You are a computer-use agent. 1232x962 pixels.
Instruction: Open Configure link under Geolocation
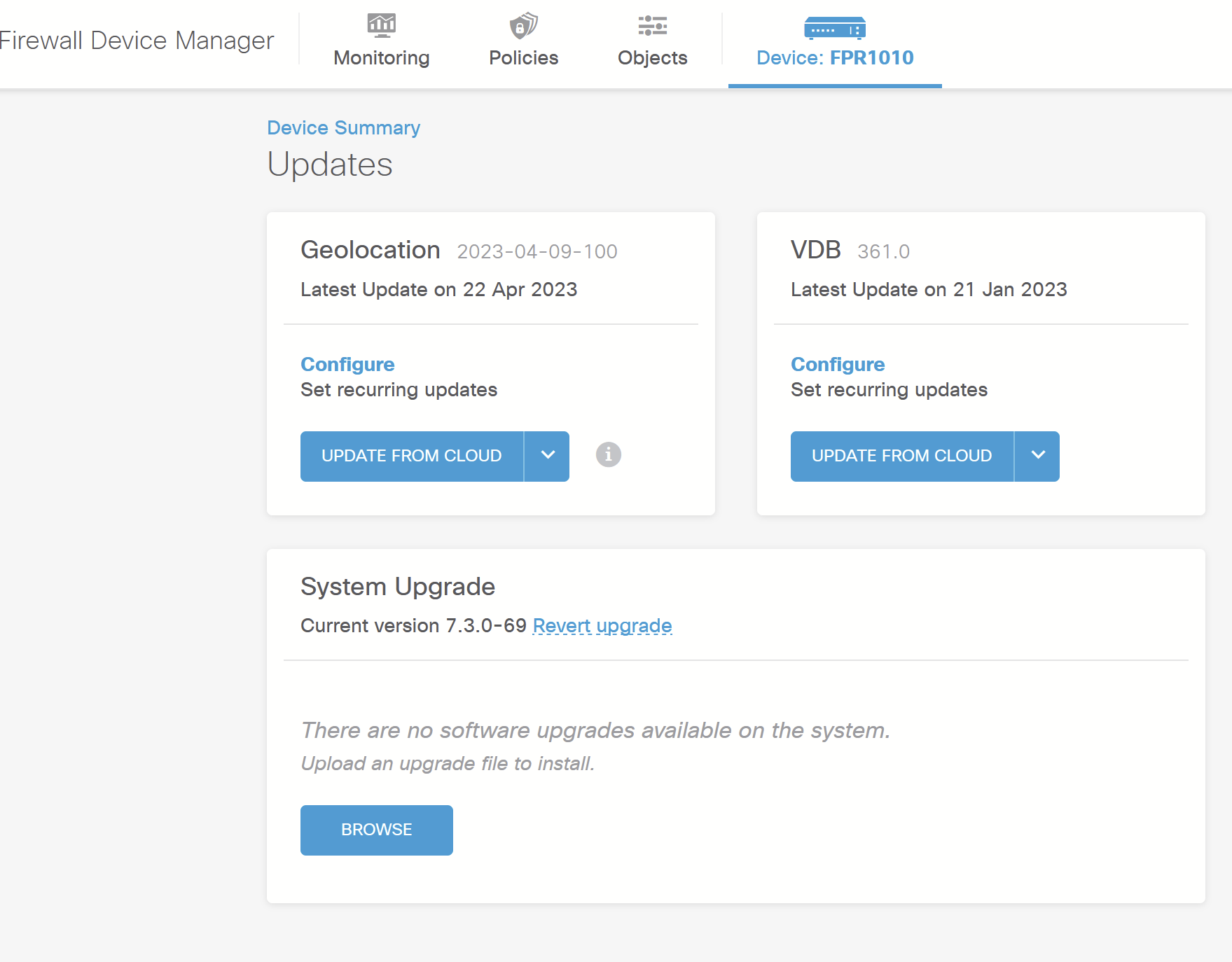coord(347,365)
